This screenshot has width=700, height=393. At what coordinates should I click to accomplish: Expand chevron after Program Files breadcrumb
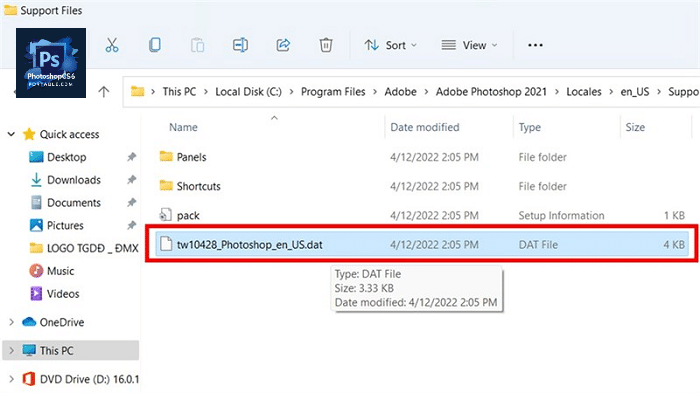375,92
